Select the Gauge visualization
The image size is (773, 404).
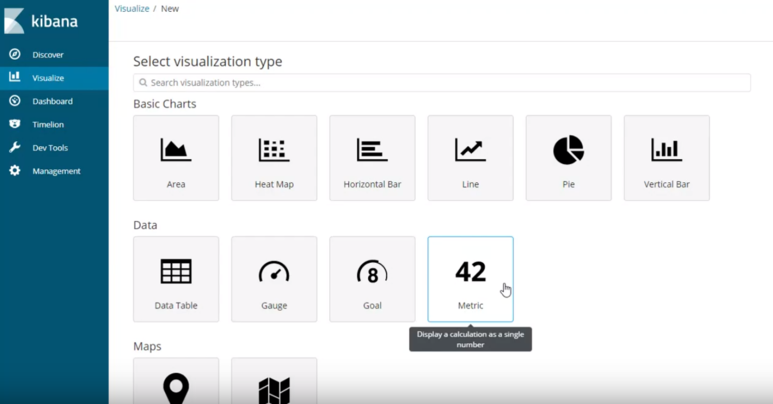pos(274,279)
